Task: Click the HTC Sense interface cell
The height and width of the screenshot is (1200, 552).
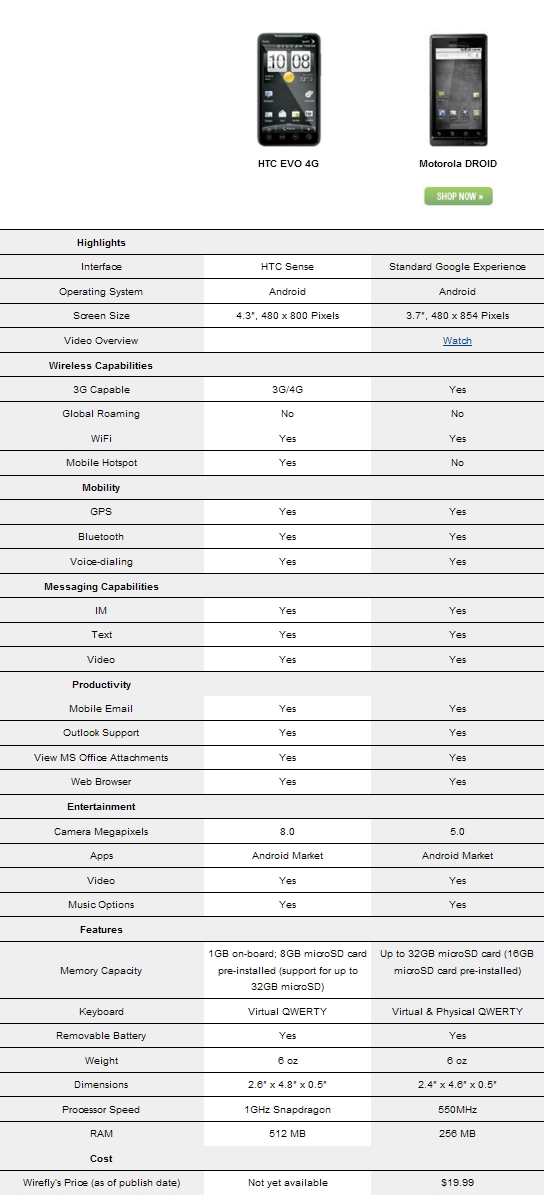Action: click(x=288, y=267)
